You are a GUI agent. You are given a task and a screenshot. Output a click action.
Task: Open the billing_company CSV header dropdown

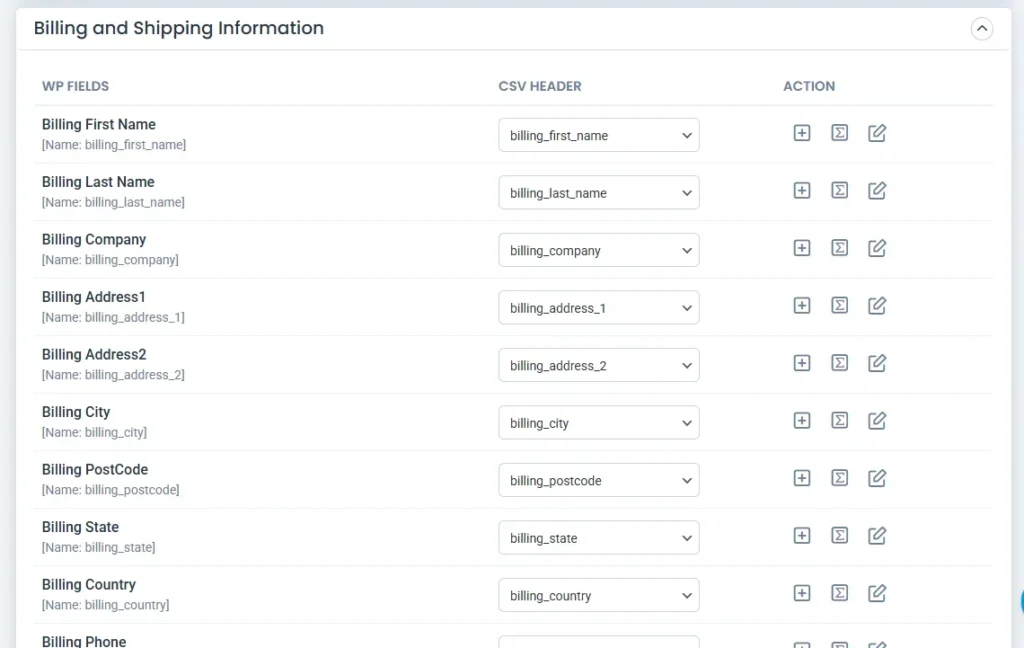coord(598,250)
